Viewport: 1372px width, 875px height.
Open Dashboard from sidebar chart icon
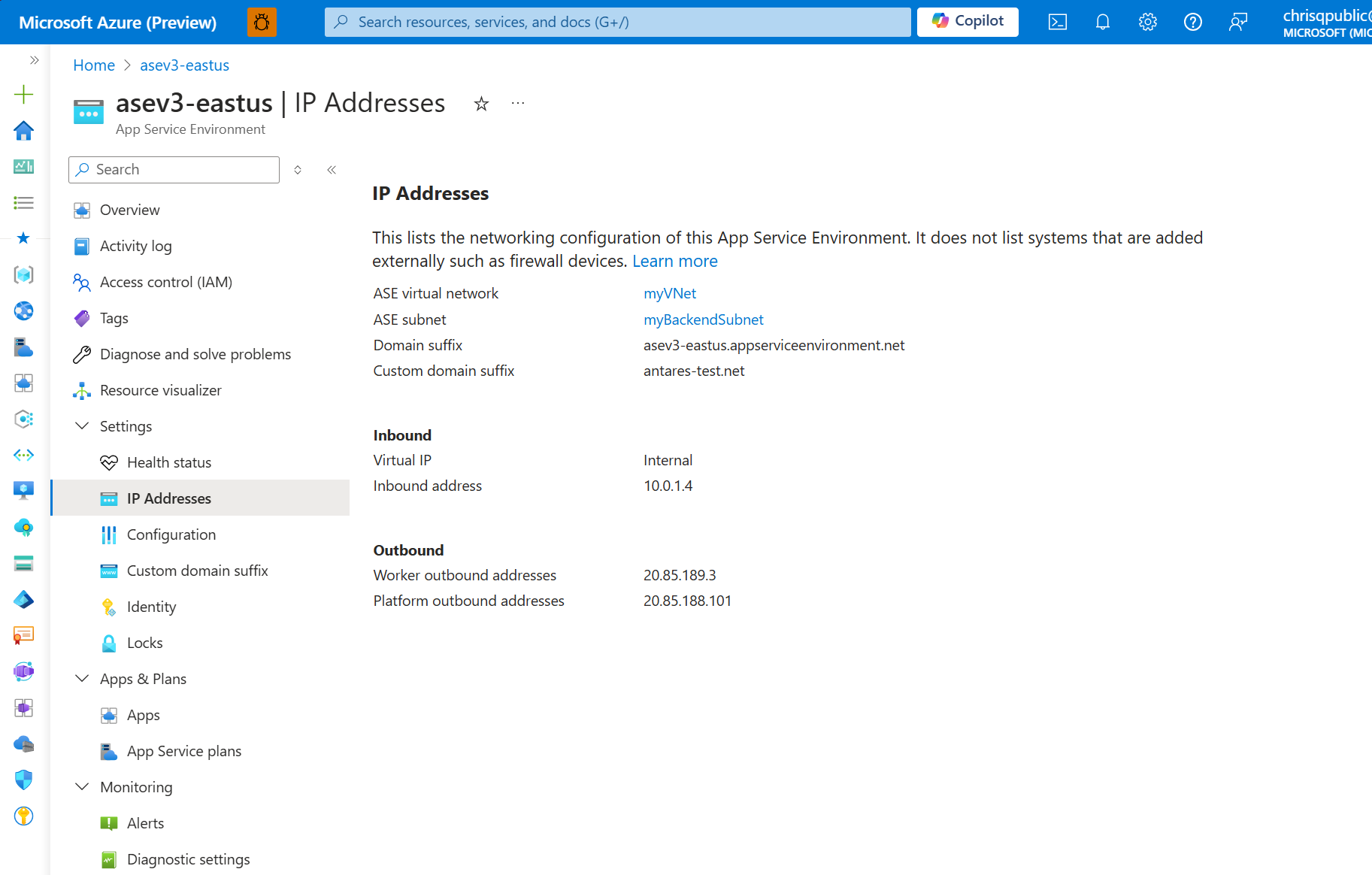pyautogui.click(x=24, y=166)
